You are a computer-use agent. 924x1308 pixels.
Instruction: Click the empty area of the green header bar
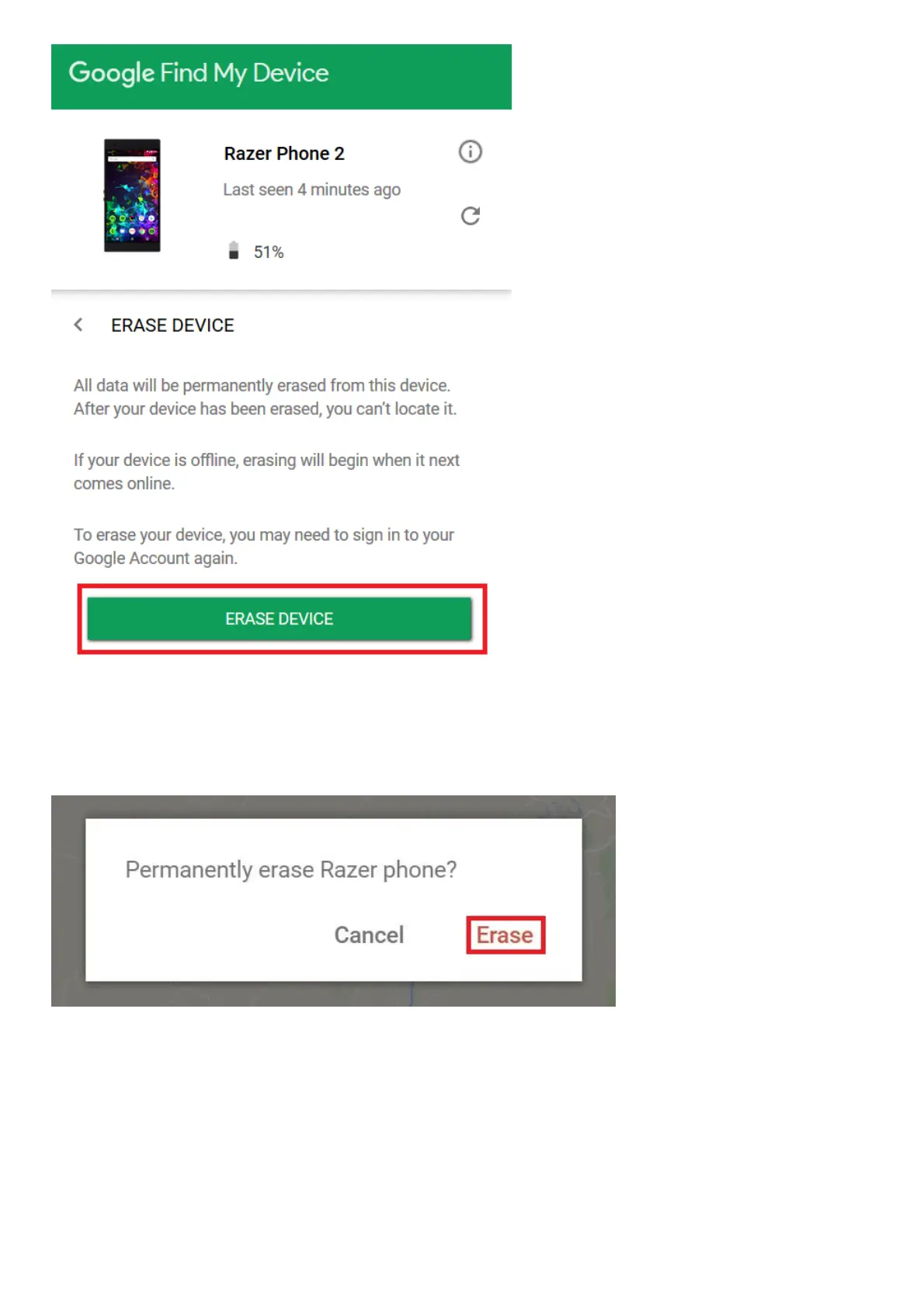pyautogui.click(x=419, y=76)
